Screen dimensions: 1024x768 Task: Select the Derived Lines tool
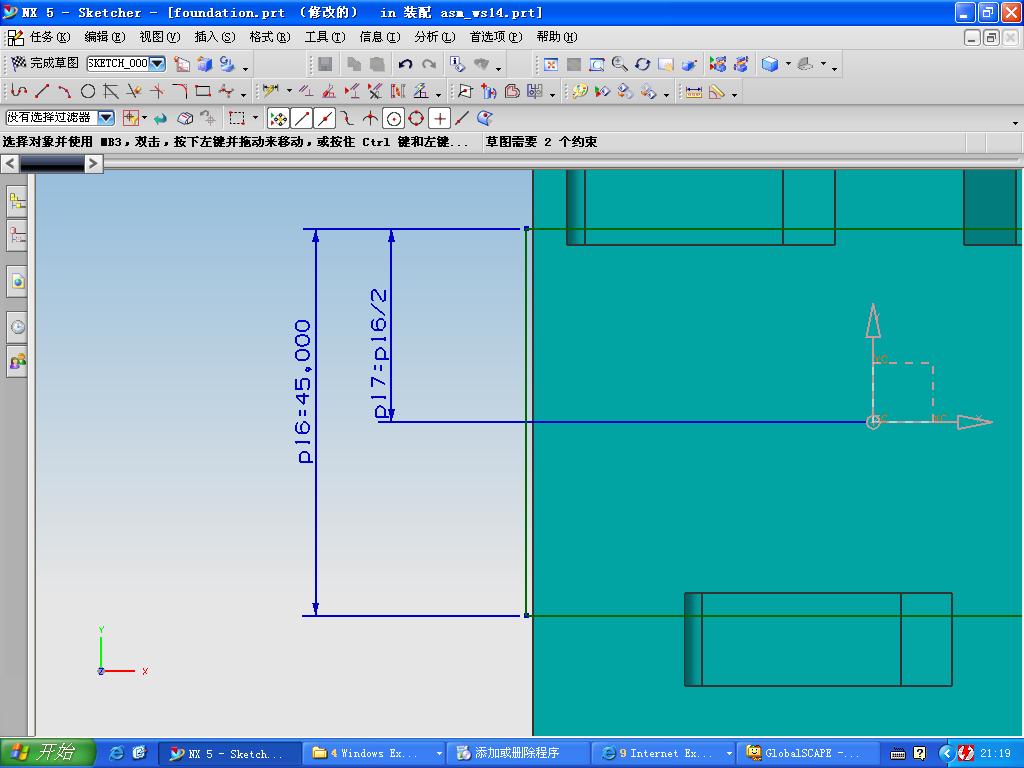click(x=111, y=91)
